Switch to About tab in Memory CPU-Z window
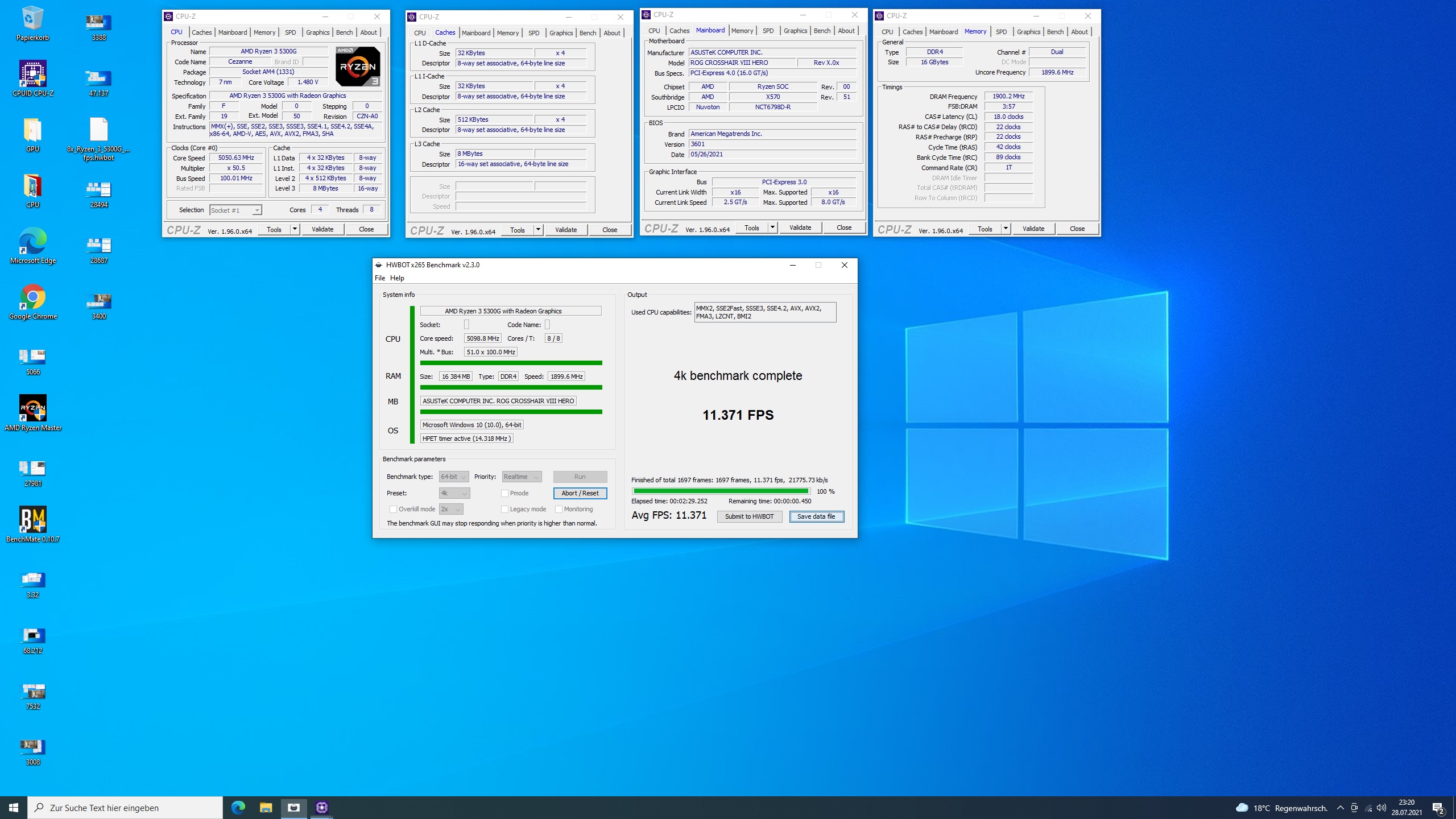1456x819 pixels. [x=1079, y=32]
